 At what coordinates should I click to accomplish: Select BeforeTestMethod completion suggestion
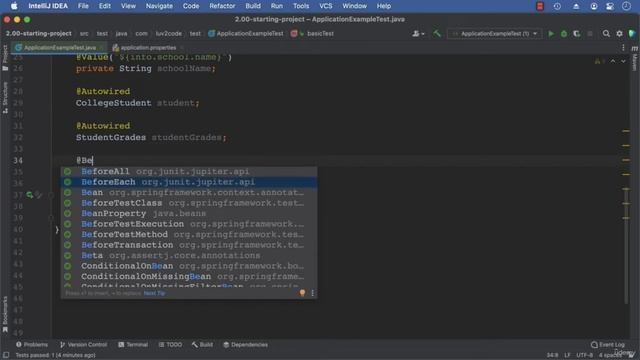(189, 234)
